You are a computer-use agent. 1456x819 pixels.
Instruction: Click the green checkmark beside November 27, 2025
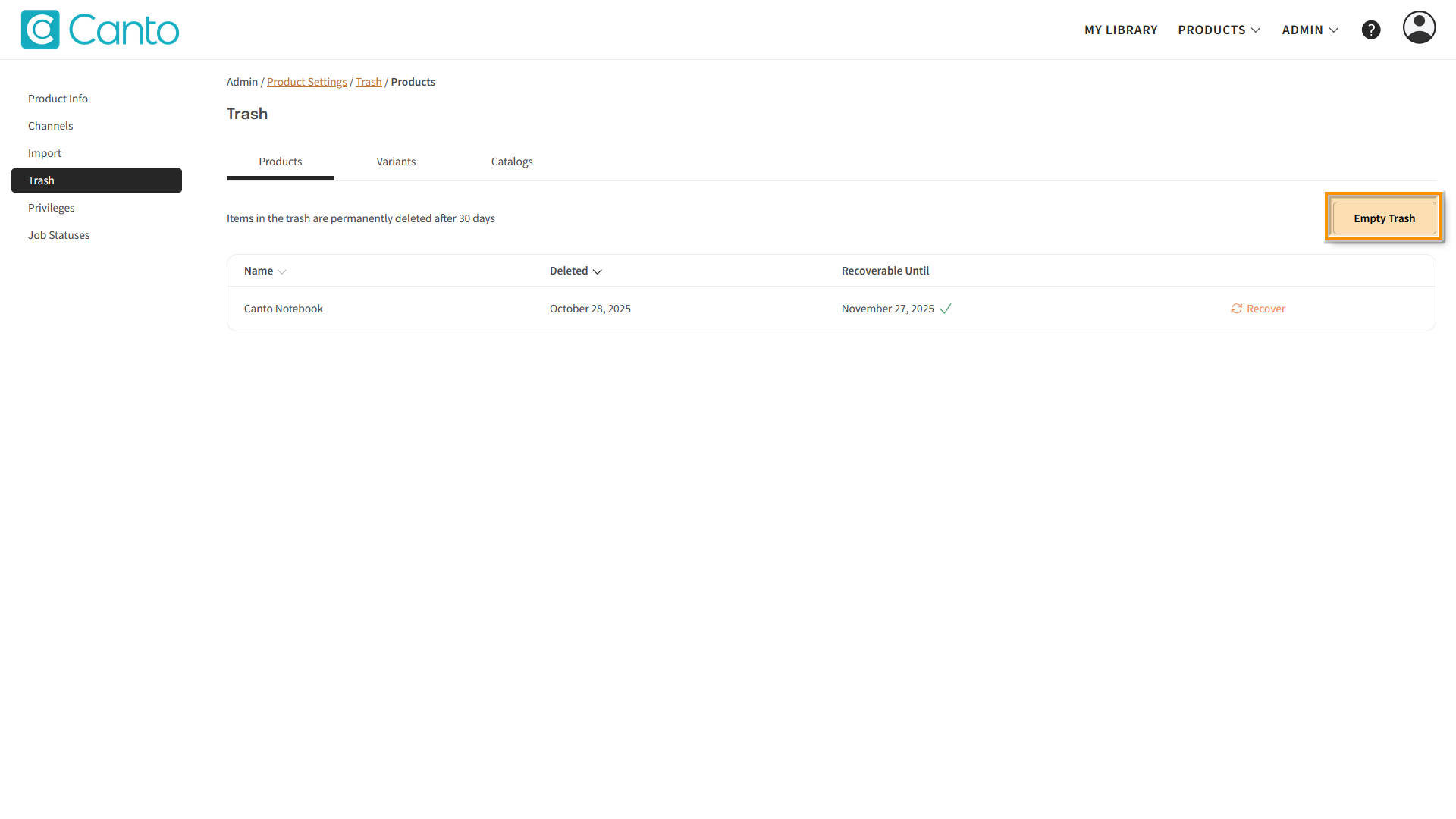pyautogui.click(x=946, y=309)
